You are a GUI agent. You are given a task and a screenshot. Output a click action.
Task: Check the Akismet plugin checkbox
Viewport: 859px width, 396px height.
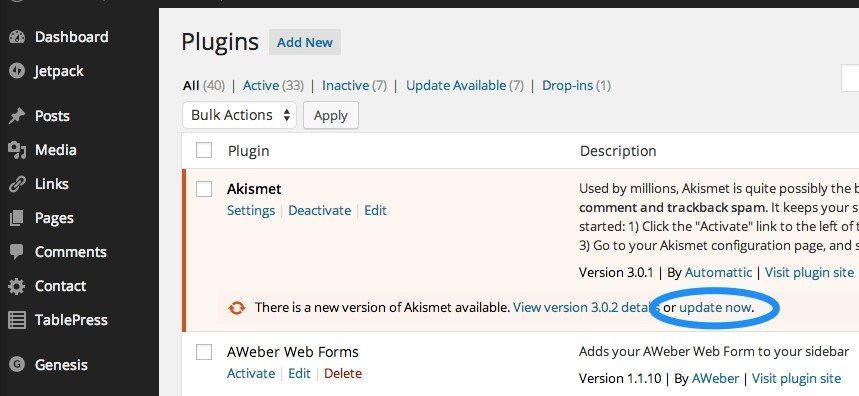tap(204, 189)
